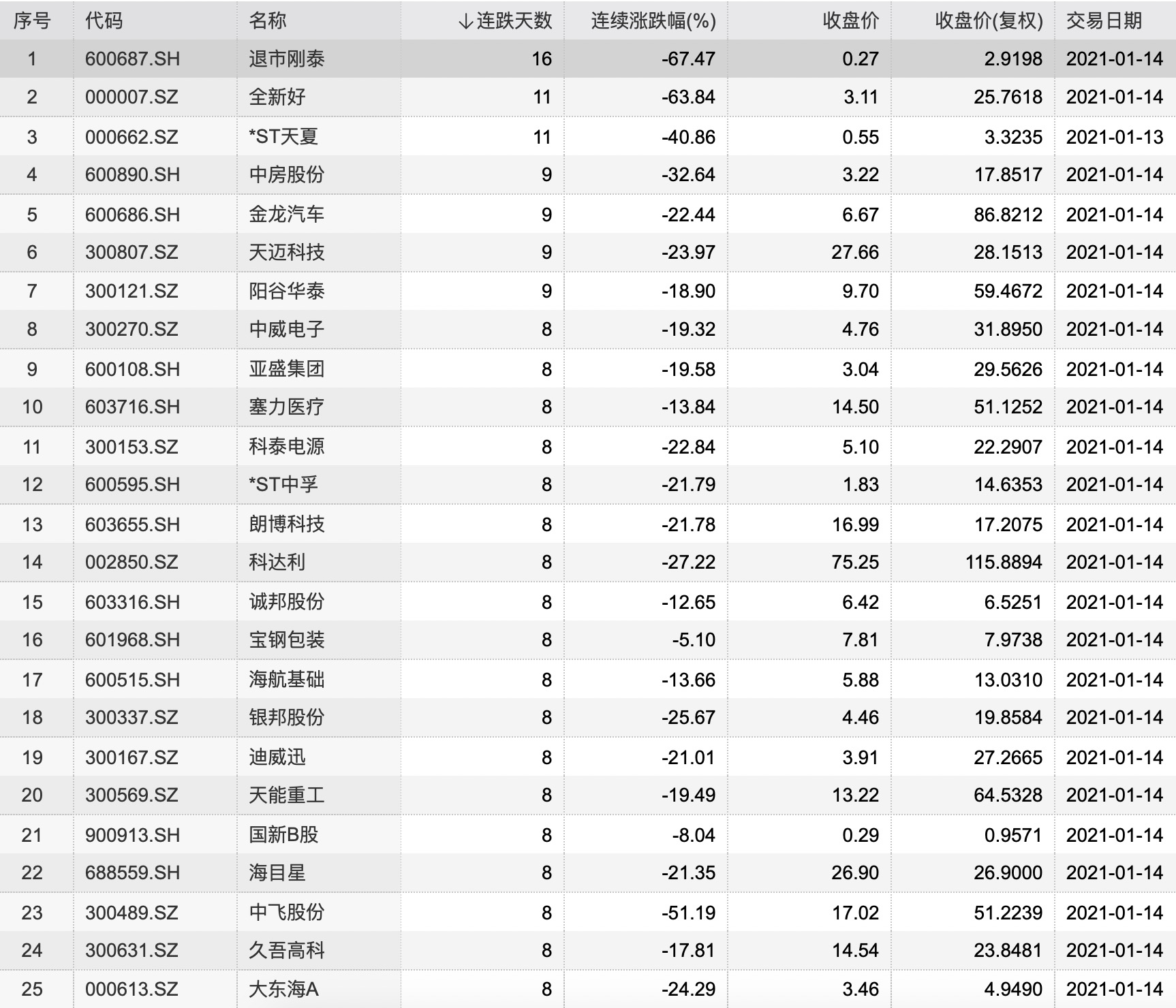Select the 名称 column header
Screen dimensions: 1176x1008
point(267,21)
